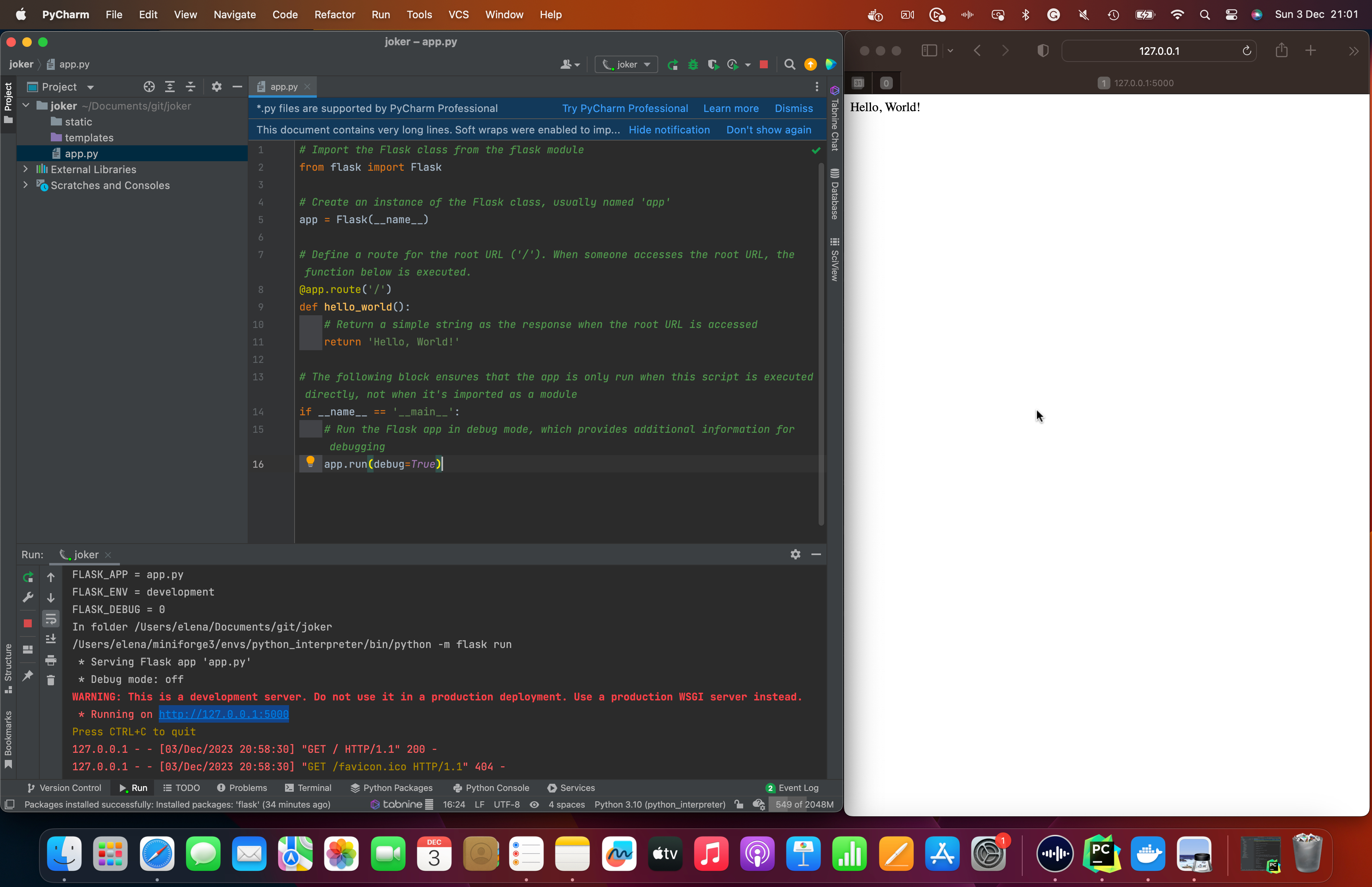Click Safari address bar showing 127.0.0.1
Viewport: 1372px width, 887px height.
point(1158,51)
